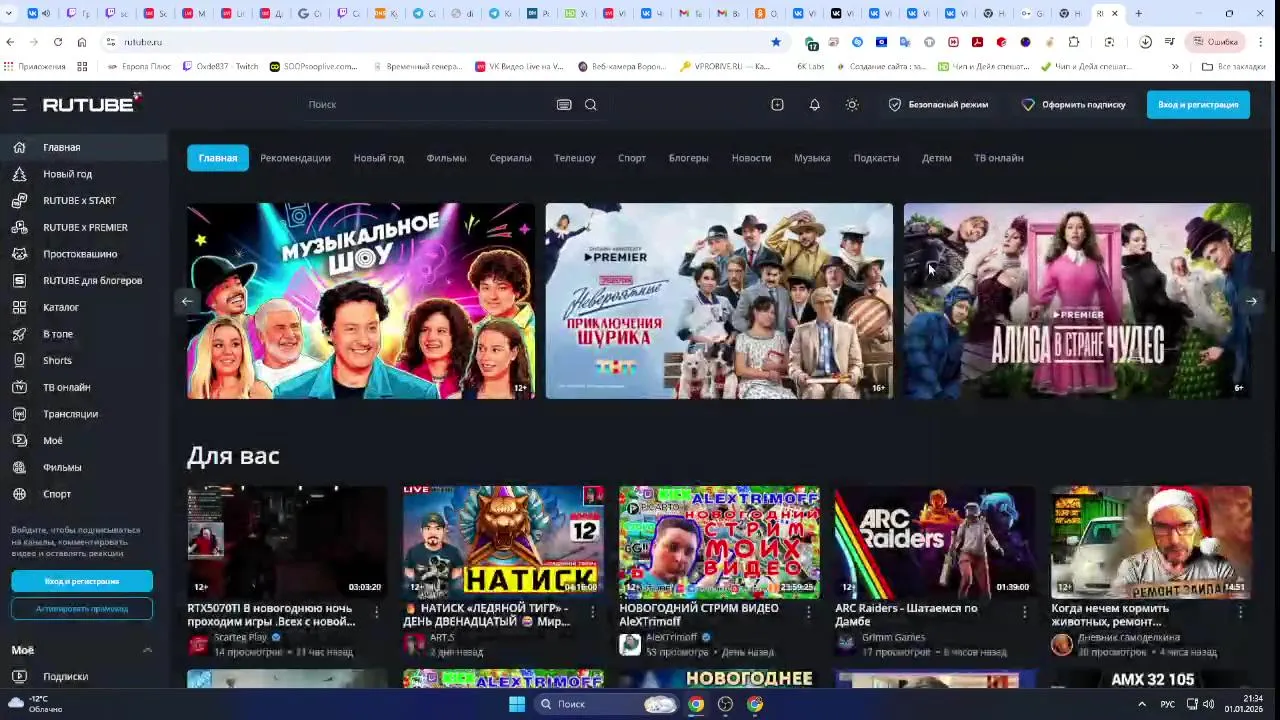This screenshot has width=1280, height=720.
Task: Bookmark page with the star icon
Action: point(776,42)
